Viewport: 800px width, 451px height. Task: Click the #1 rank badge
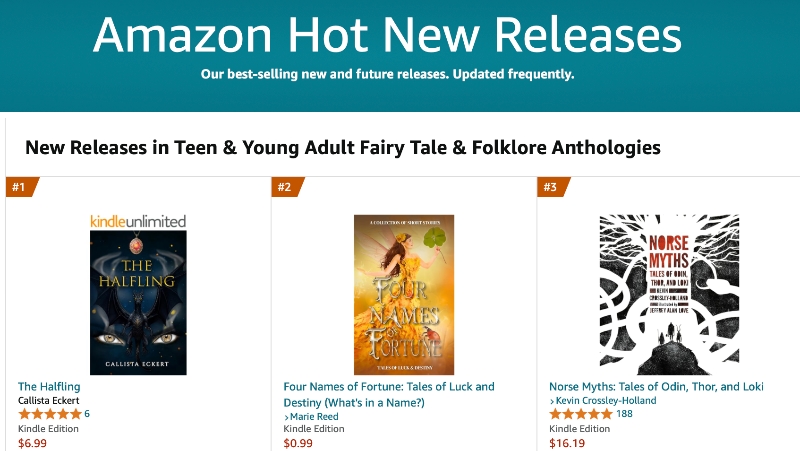pos(21,187)
